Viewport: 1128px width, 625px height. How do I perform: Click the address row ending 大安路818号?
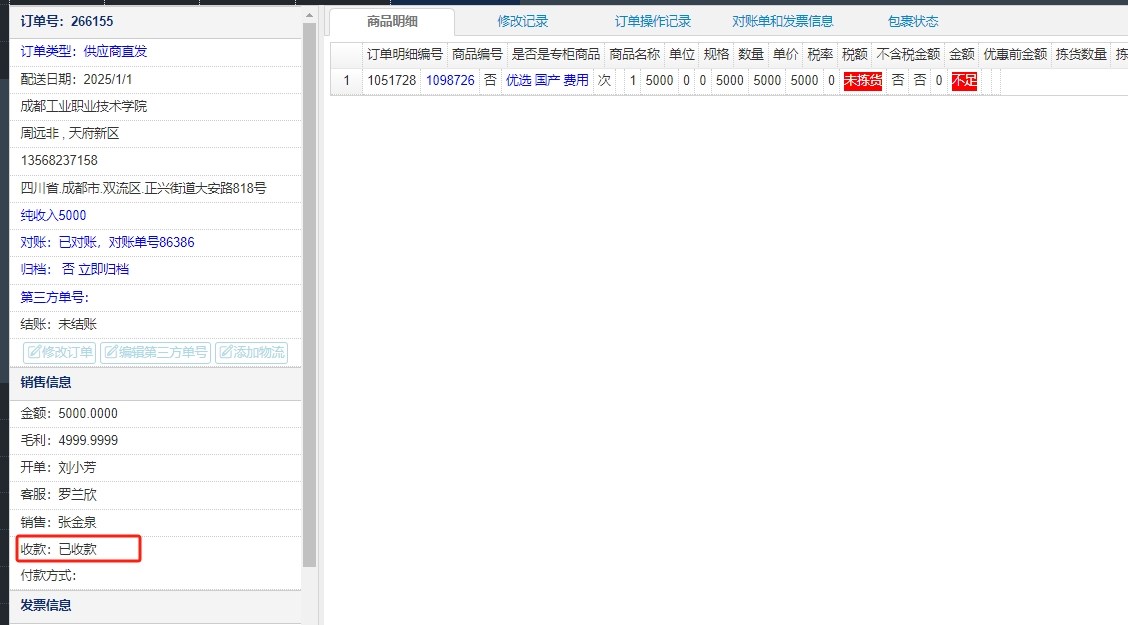[155, 188]
